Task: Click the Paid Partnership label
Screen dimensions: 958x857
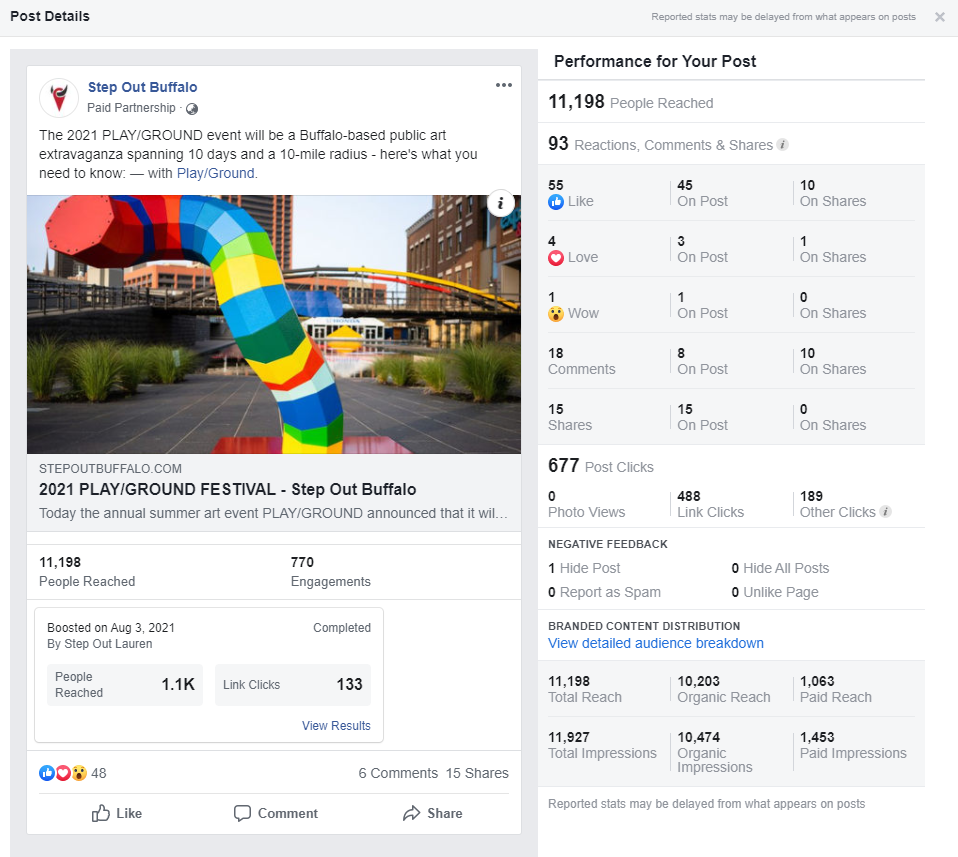Action: pyautogui.click(x=131, y=108)
